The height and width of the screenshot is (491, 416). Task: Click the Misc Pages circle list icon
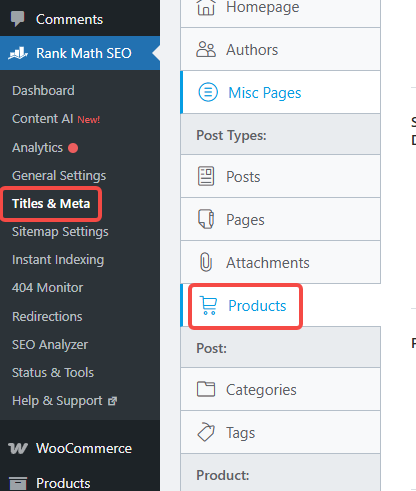tap(208, 92)
